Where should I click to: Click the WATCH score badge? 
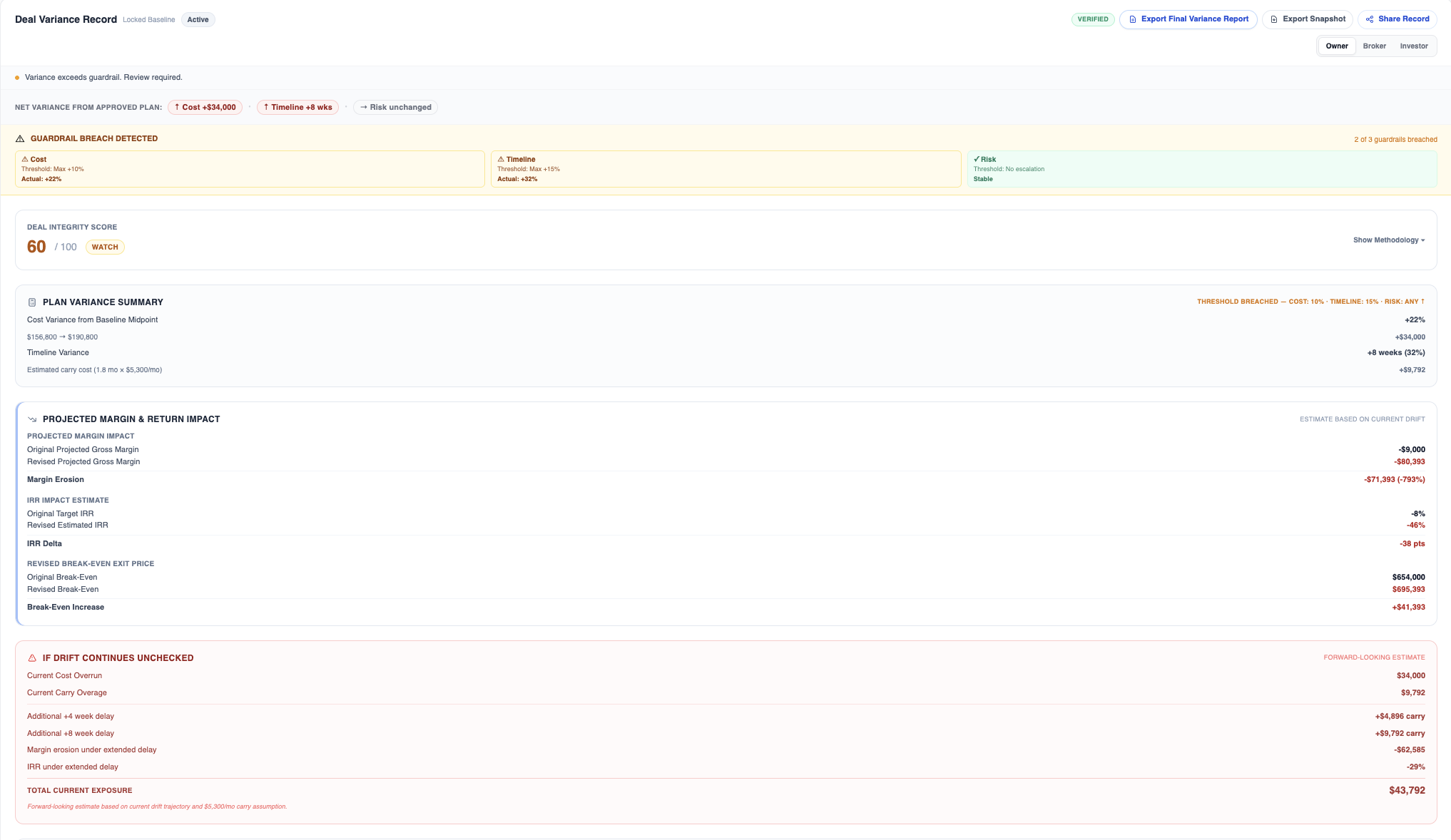pos(105,247)
